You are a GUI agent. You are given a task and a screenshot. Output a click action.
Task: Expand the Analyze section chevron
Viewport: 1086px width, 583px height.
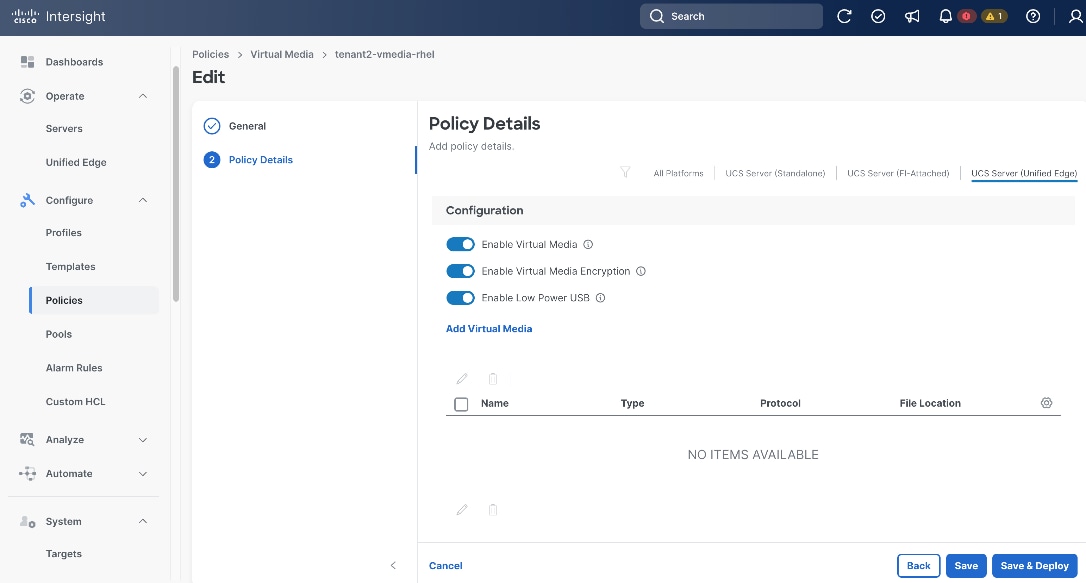point(143,440)
